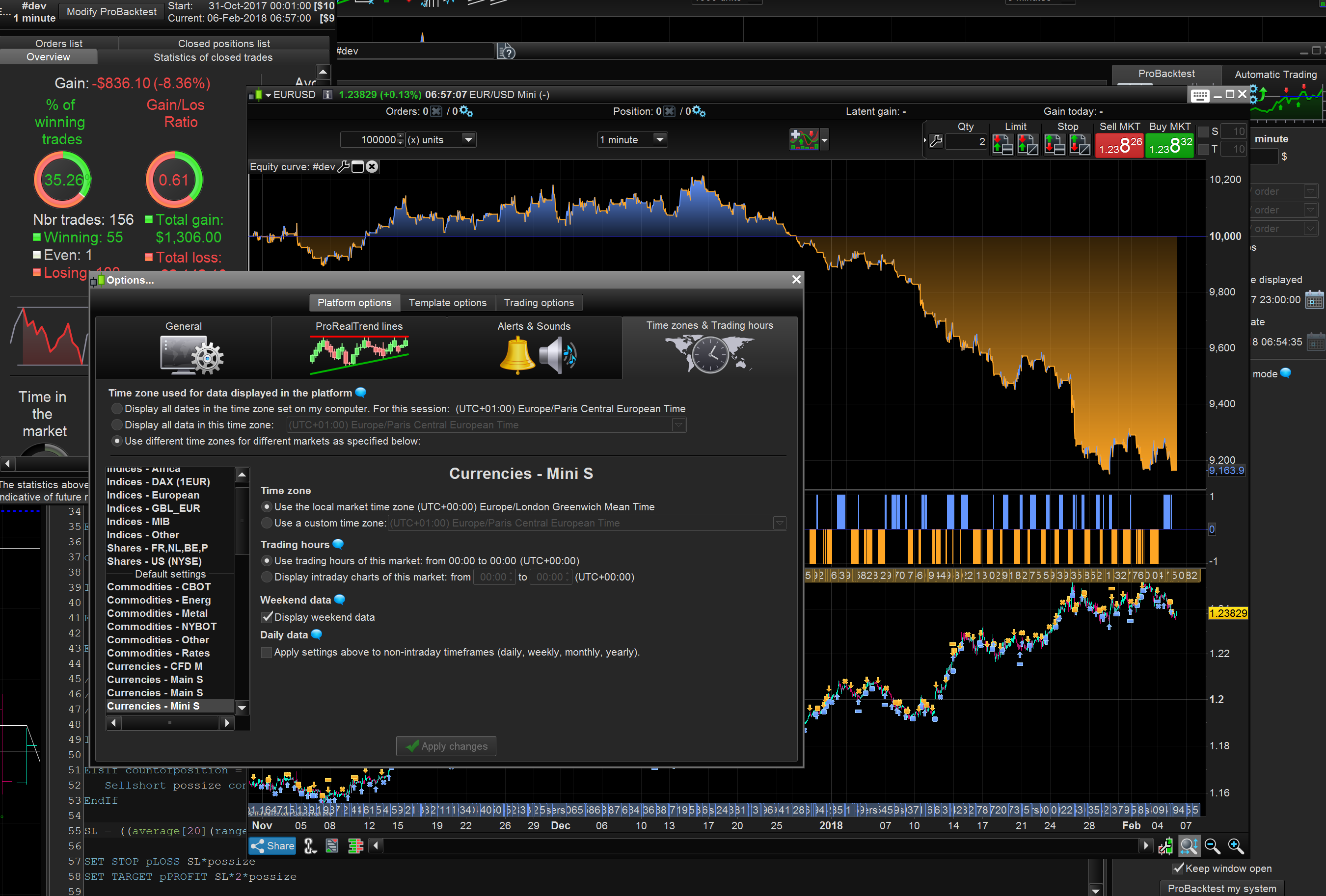This screenshot has width=1326, height=896.
Task: Switch to Platform options tab
Action: (354, 302)
